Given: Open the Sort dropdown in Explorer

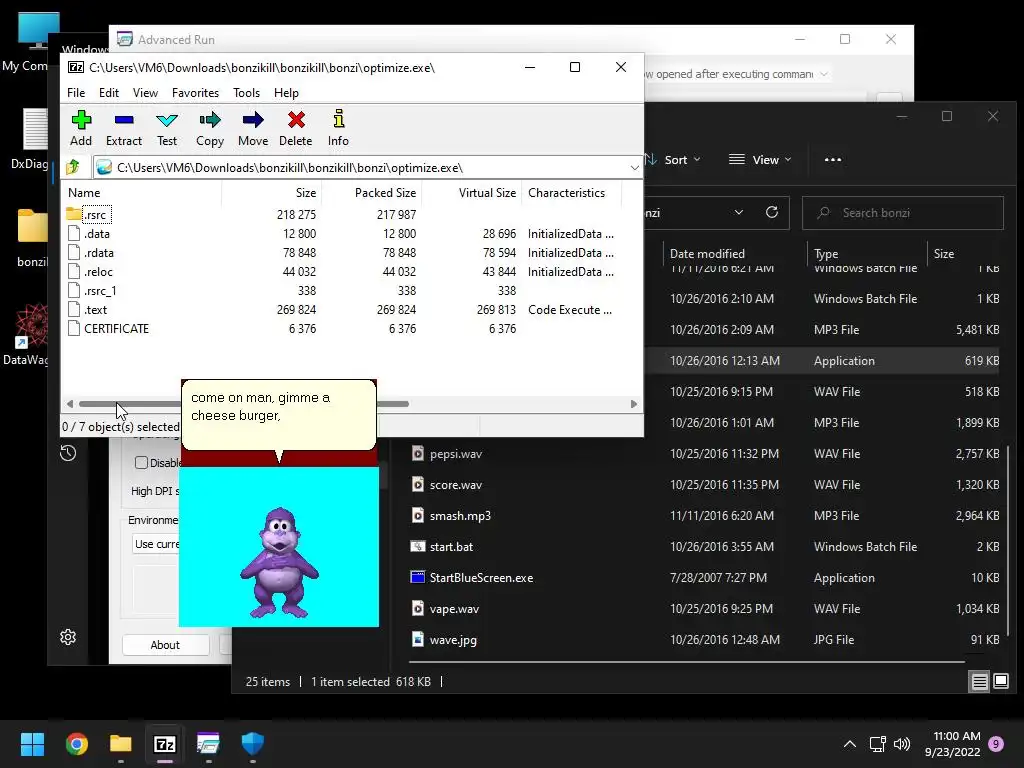Looking at the screenshot, I should click(673, 160).
